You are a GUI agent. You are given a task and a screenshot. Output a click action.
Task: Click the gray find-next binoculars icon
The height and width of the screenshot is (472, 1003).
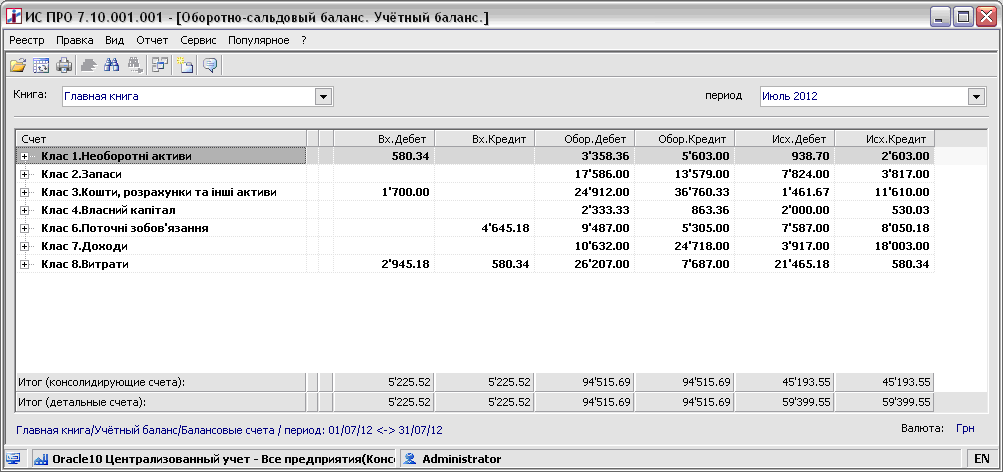(135, 65)
